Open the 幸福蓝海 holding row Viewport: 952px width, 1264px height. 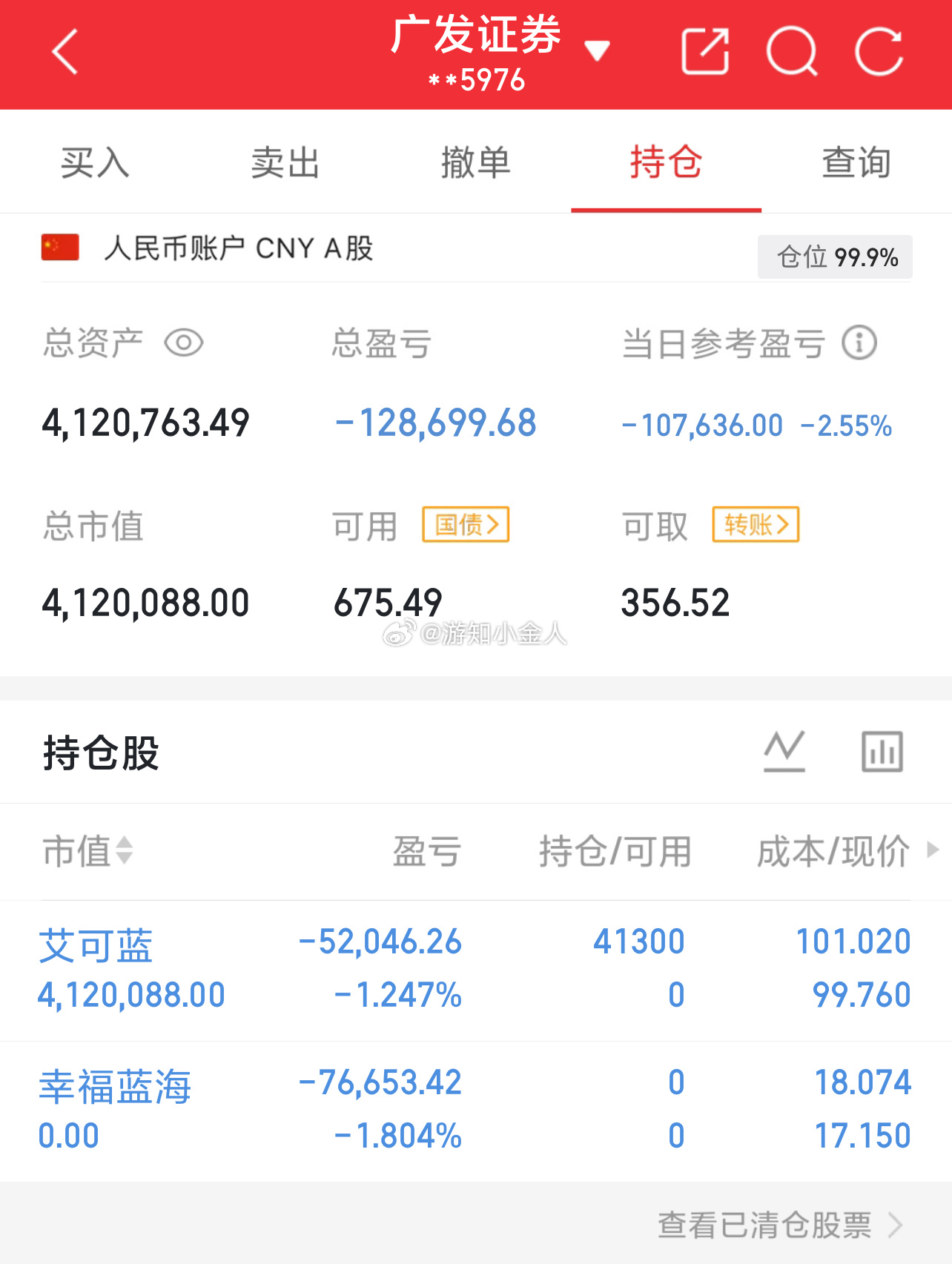476,1111
